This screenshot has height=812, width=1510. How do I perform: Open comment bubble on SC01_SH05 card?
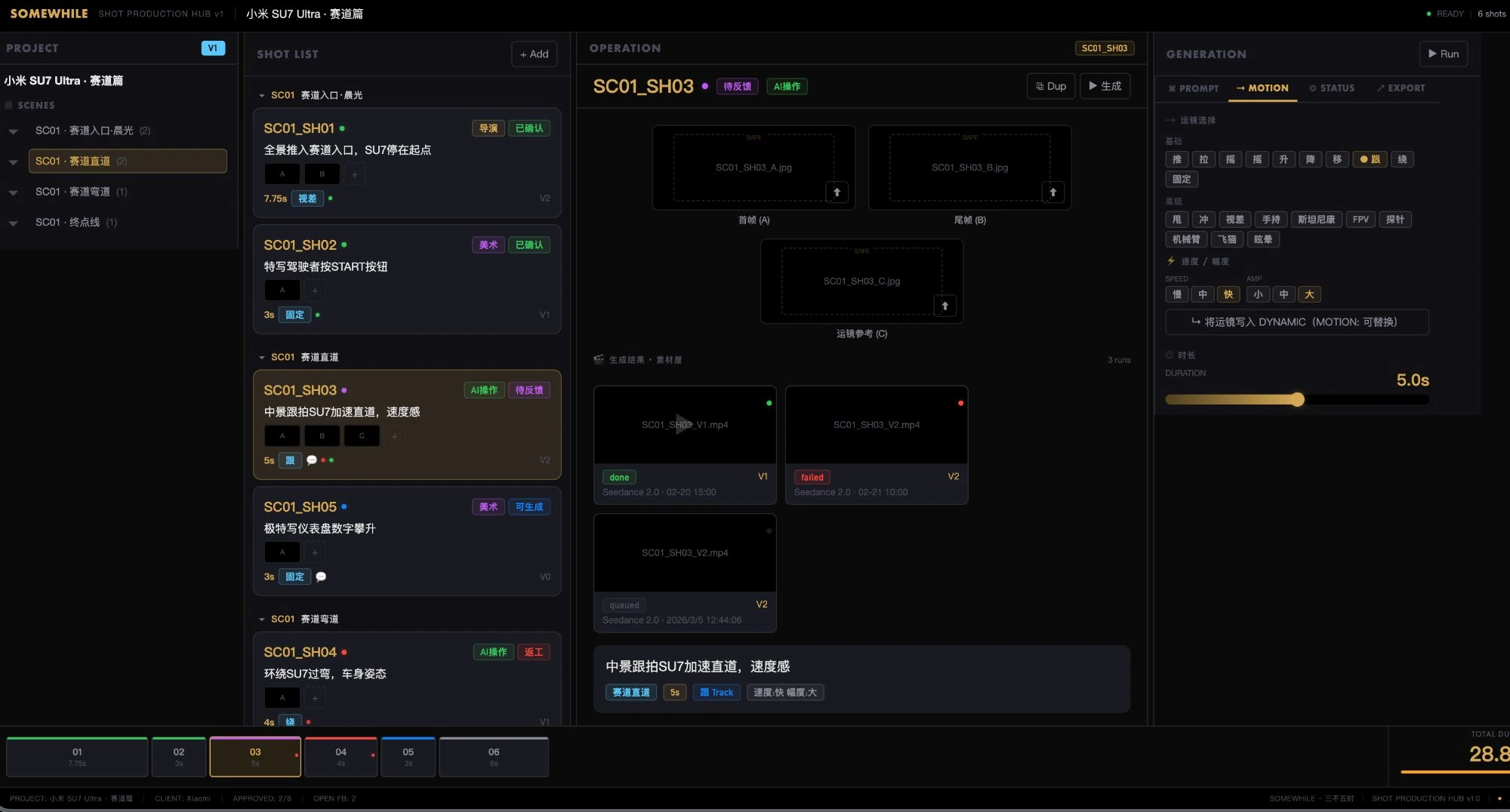tap(321, 577)
